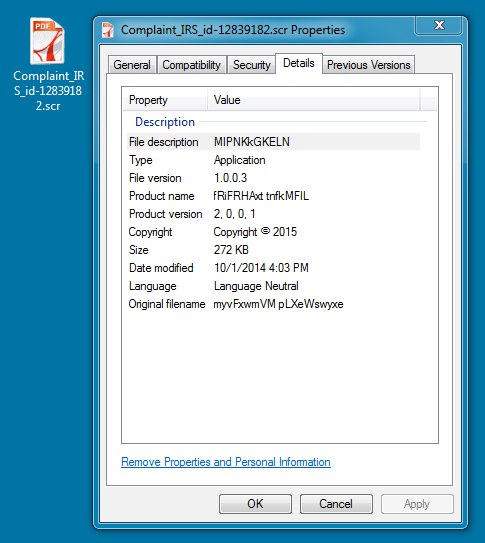Select the Original filename value
The width and height of the screenshot is (485, 543).
(278, 304)
